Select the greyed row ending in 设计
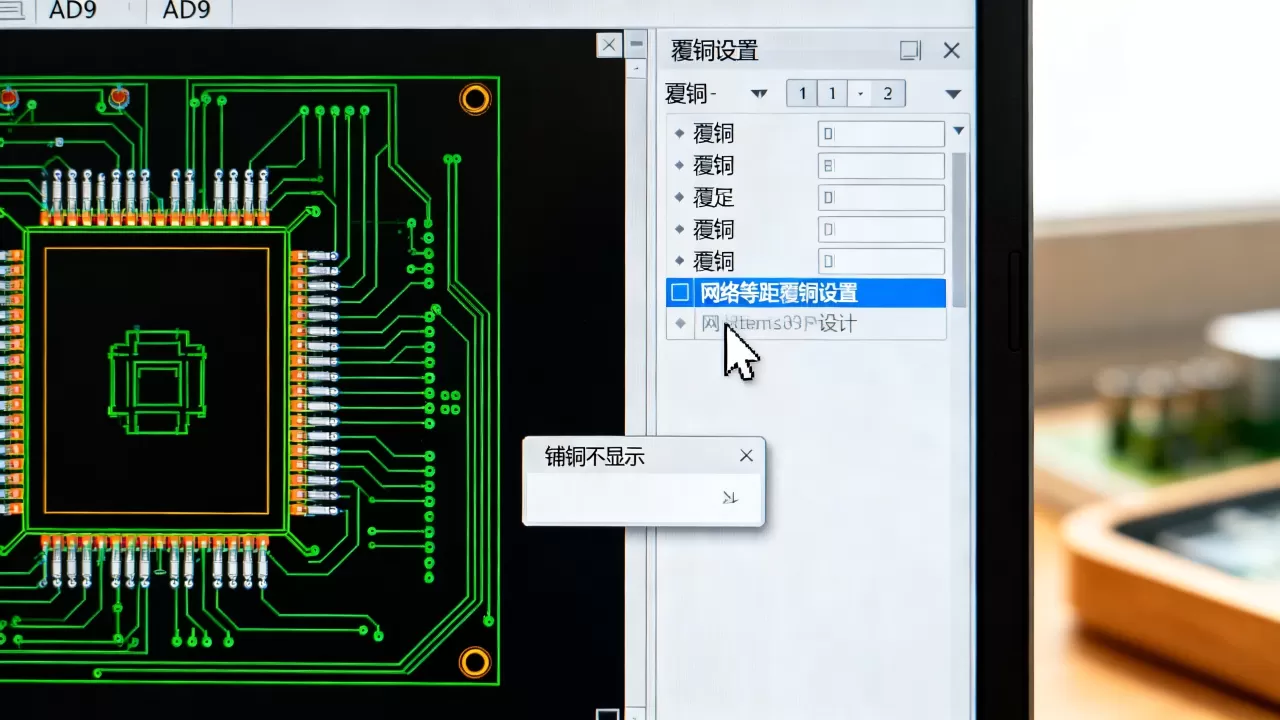Image resolution: width=1280 pixels, height=720 pixels. 805,323
